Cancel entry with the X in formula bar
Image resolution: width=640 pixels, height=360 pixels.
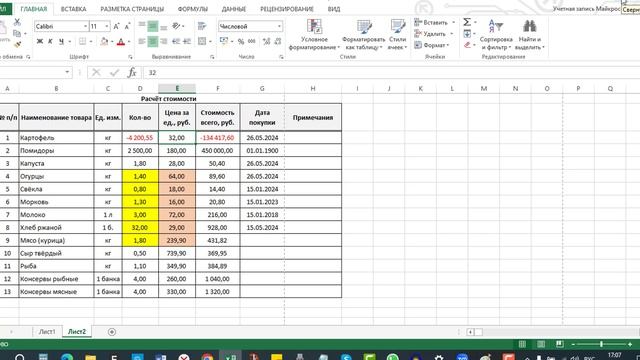point(96,73)
